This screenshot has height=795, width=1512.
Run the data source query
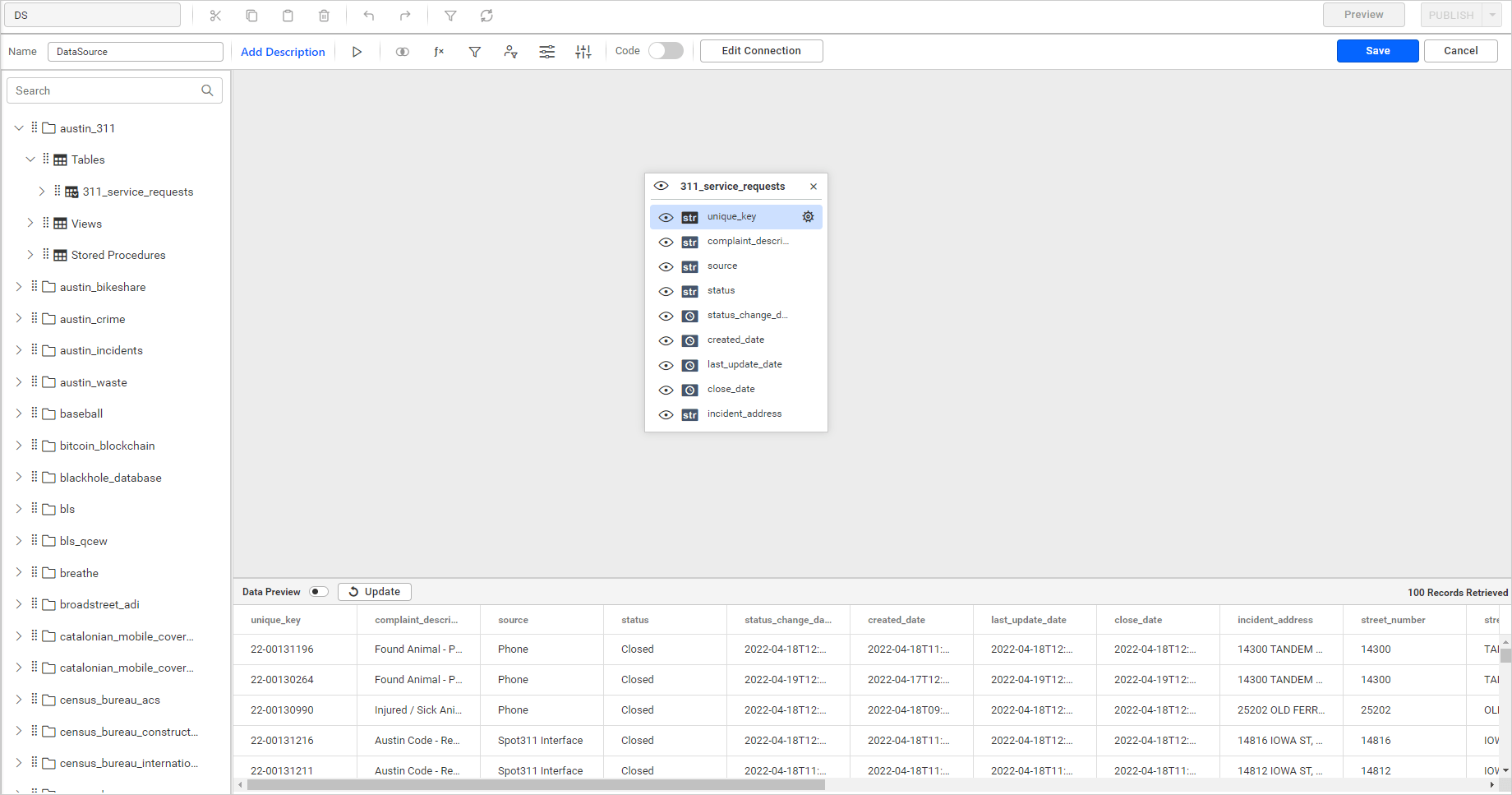pyautogui.click(x=357, y=51)
